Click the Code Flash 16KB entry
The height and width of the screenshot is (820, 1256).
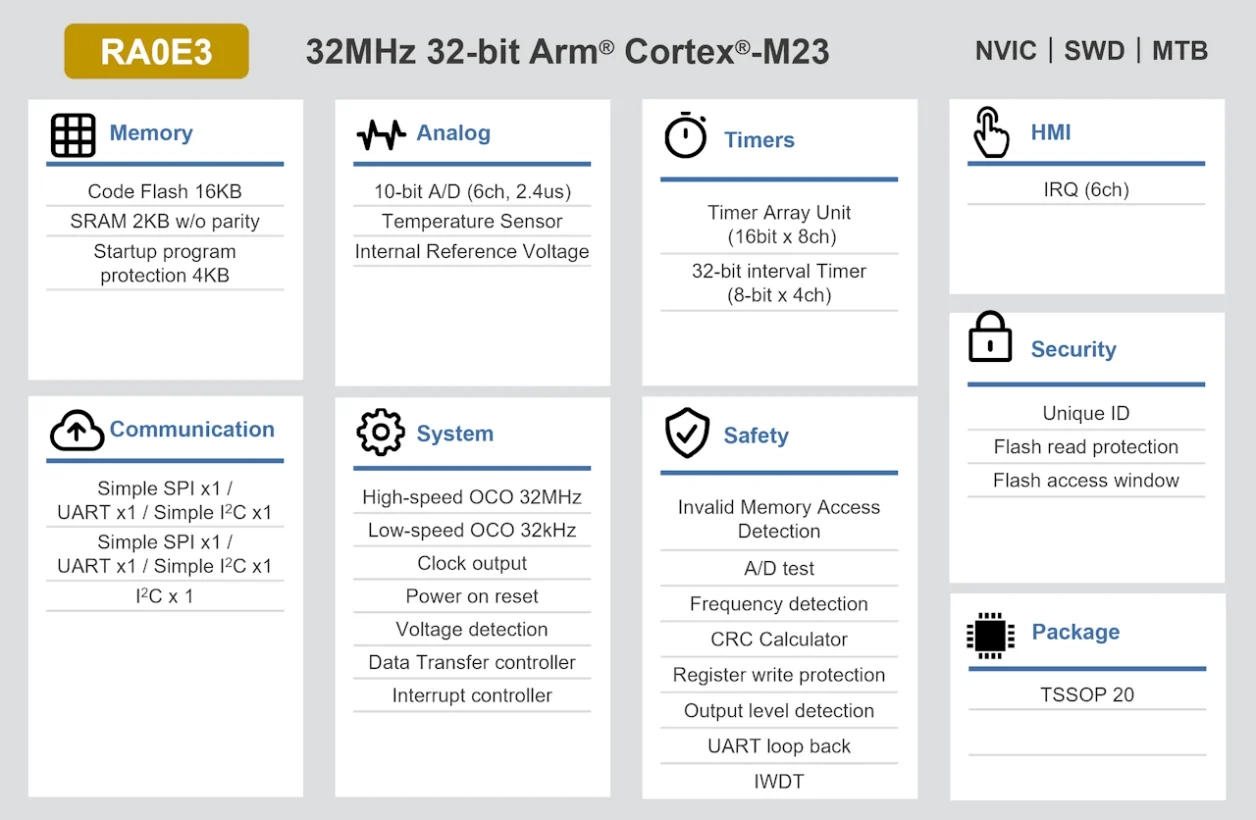(165, 191)
